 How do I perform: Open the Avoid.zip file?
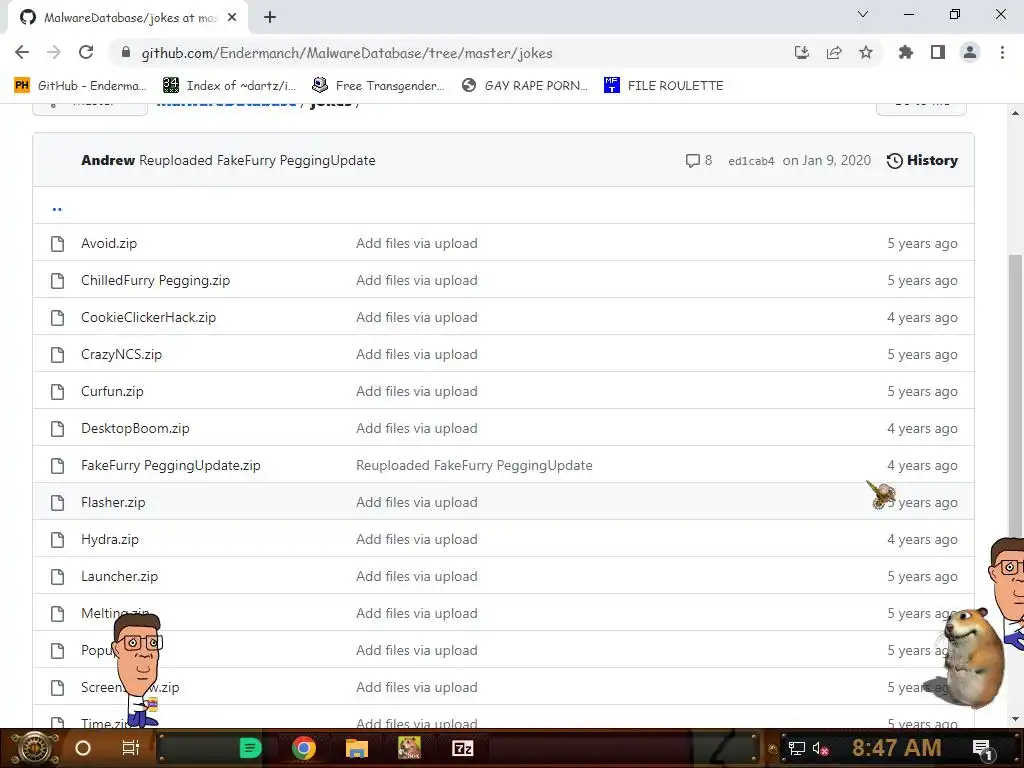(x=109, y=244)
